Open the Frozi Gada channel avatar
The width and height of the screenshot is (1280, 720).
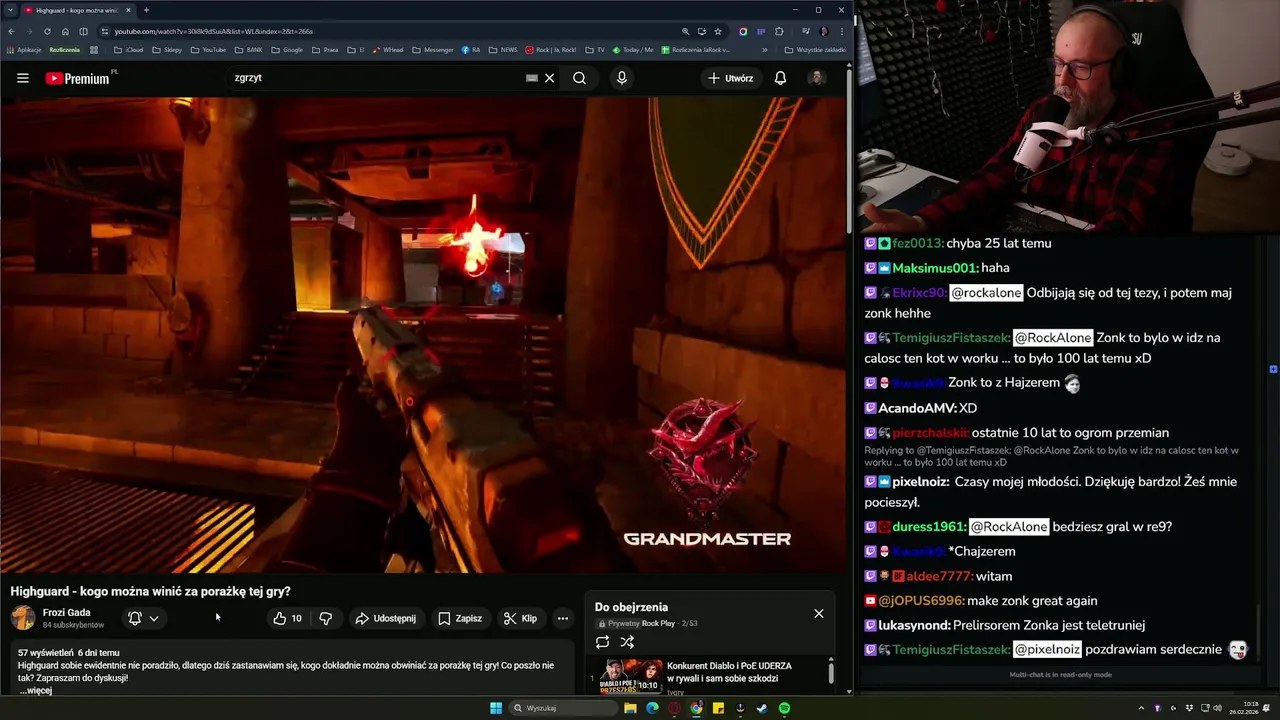[x=23, y=618]
